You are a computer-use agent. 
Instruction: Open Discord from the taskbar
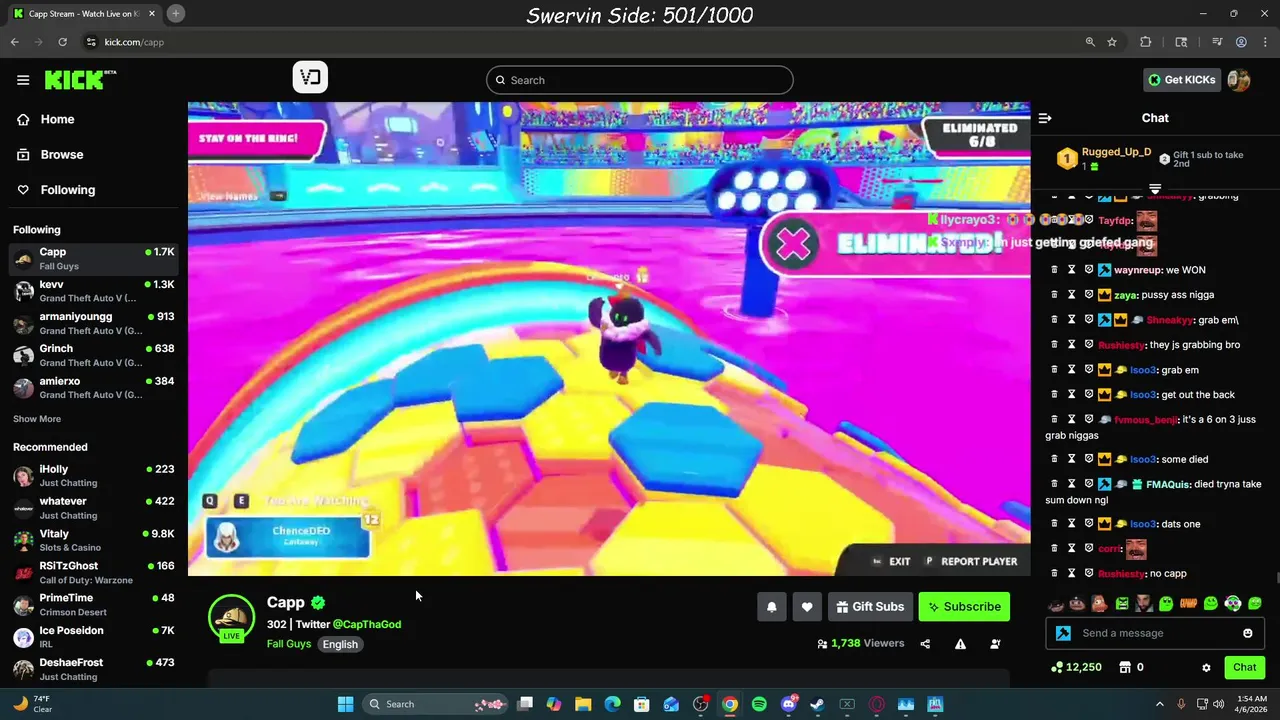click(789, 704)
